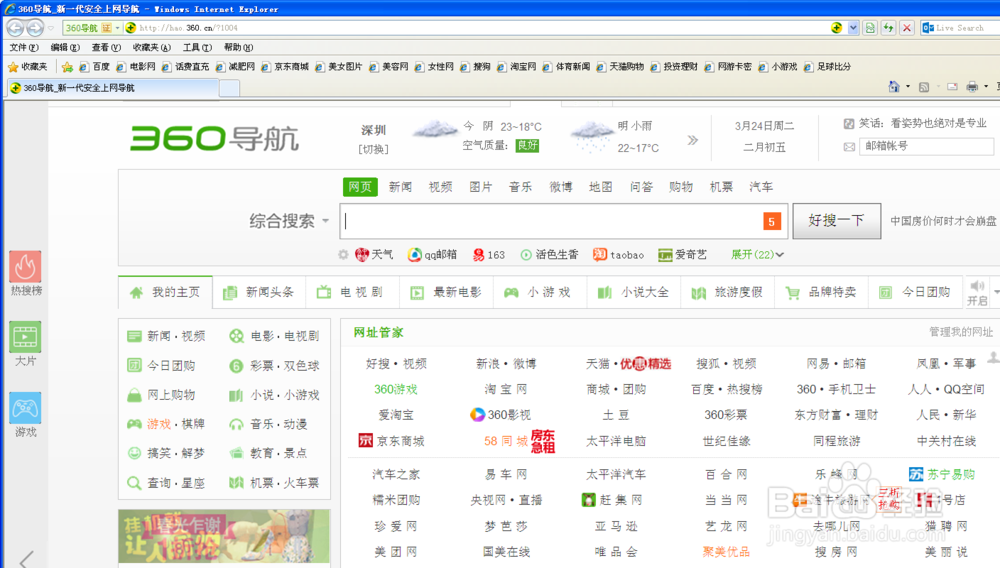The height and width of the screenshot is (568, 1000).
Task: Click the Refresh icon beside the address bar
Action: [x=888, y=27]
